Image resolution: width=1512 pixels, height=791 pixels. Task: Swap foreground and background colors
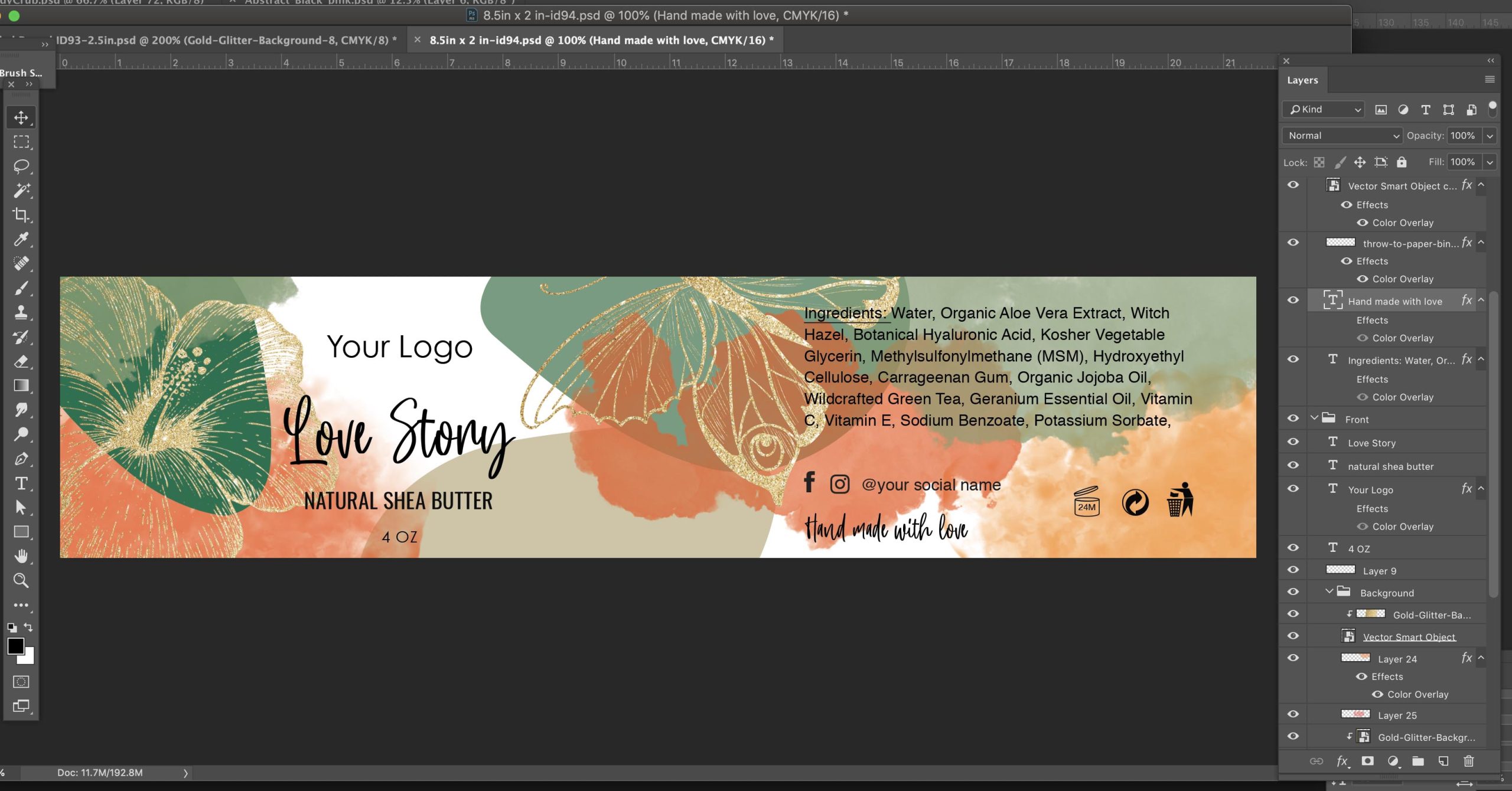click(28, 627)
